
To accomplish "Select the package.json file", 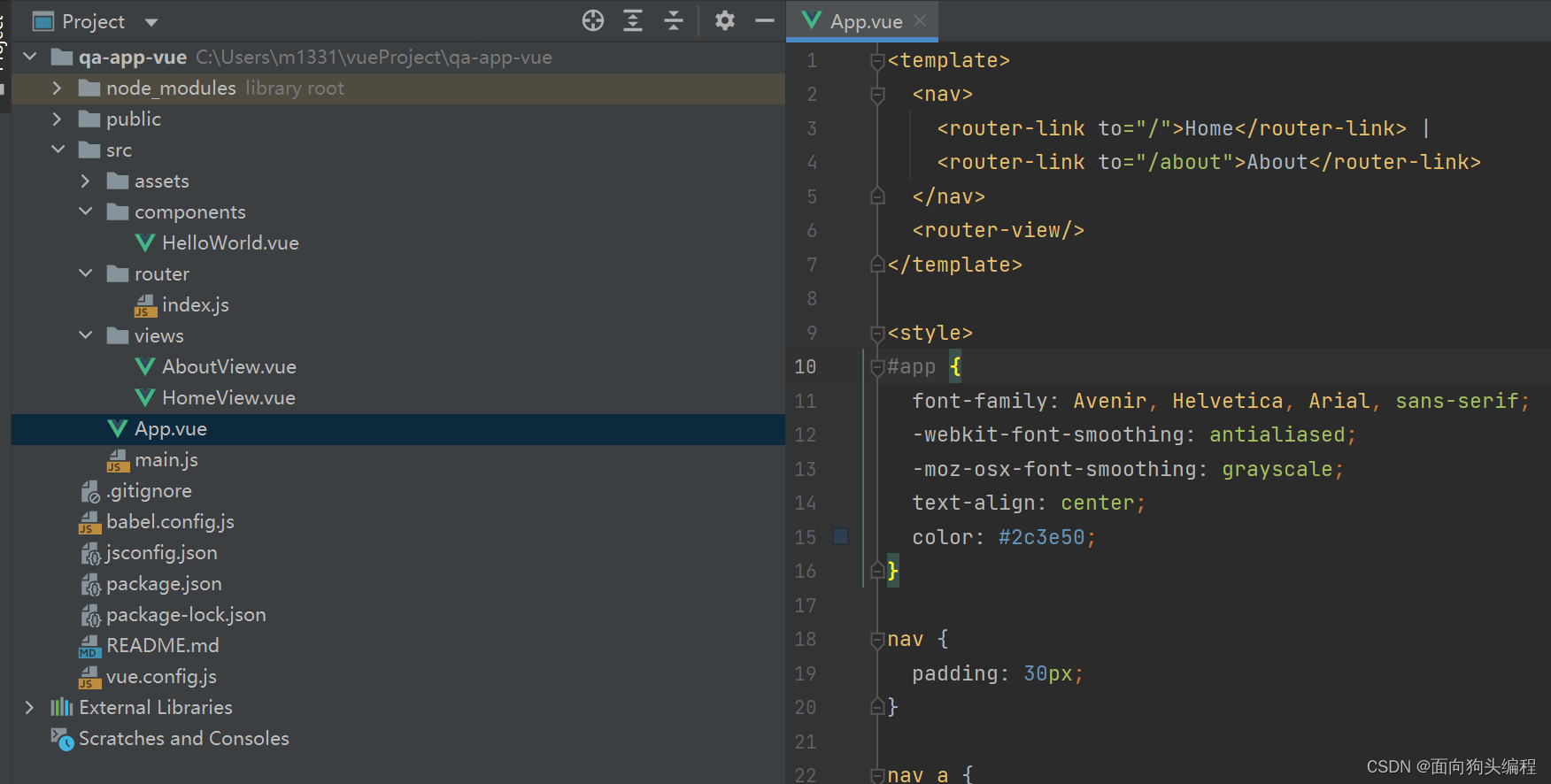I will click(164, 584).
